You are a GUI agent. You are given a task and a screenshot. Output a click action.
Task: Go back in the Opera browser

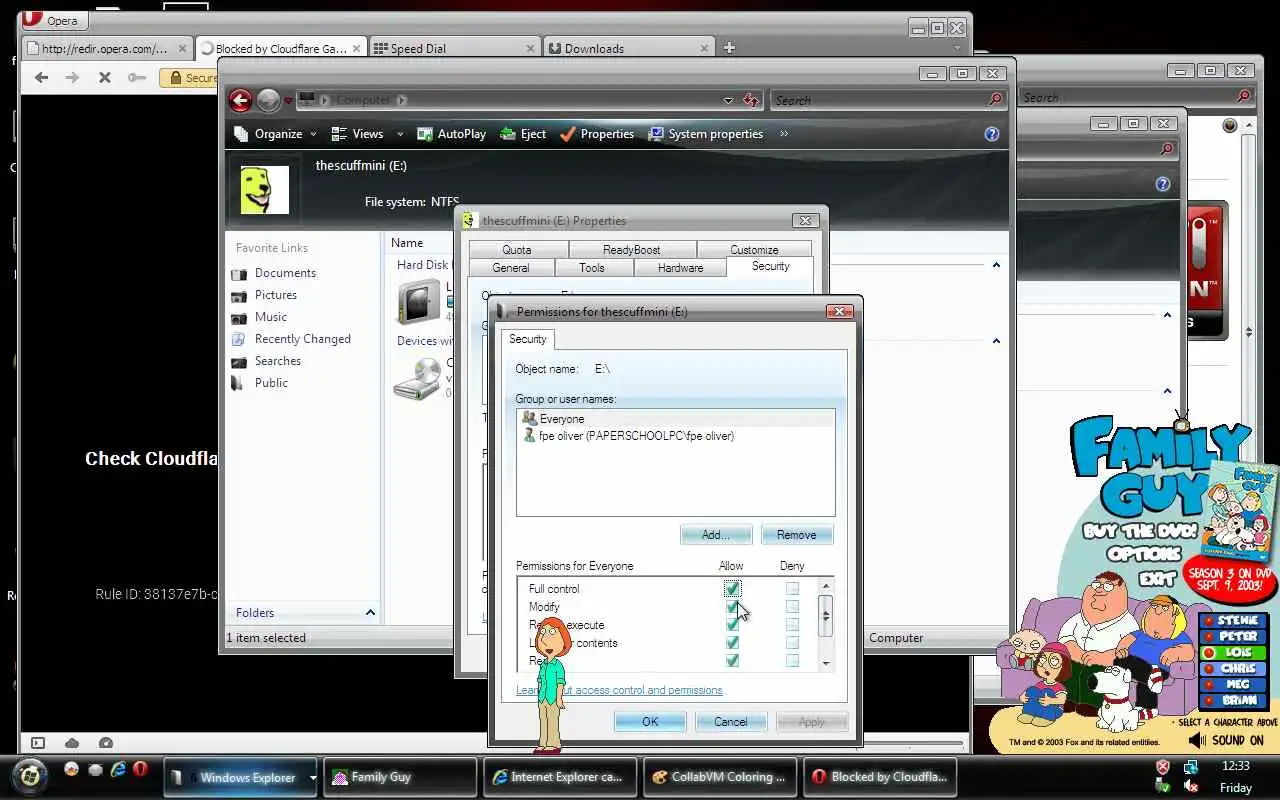click(41, 77)
